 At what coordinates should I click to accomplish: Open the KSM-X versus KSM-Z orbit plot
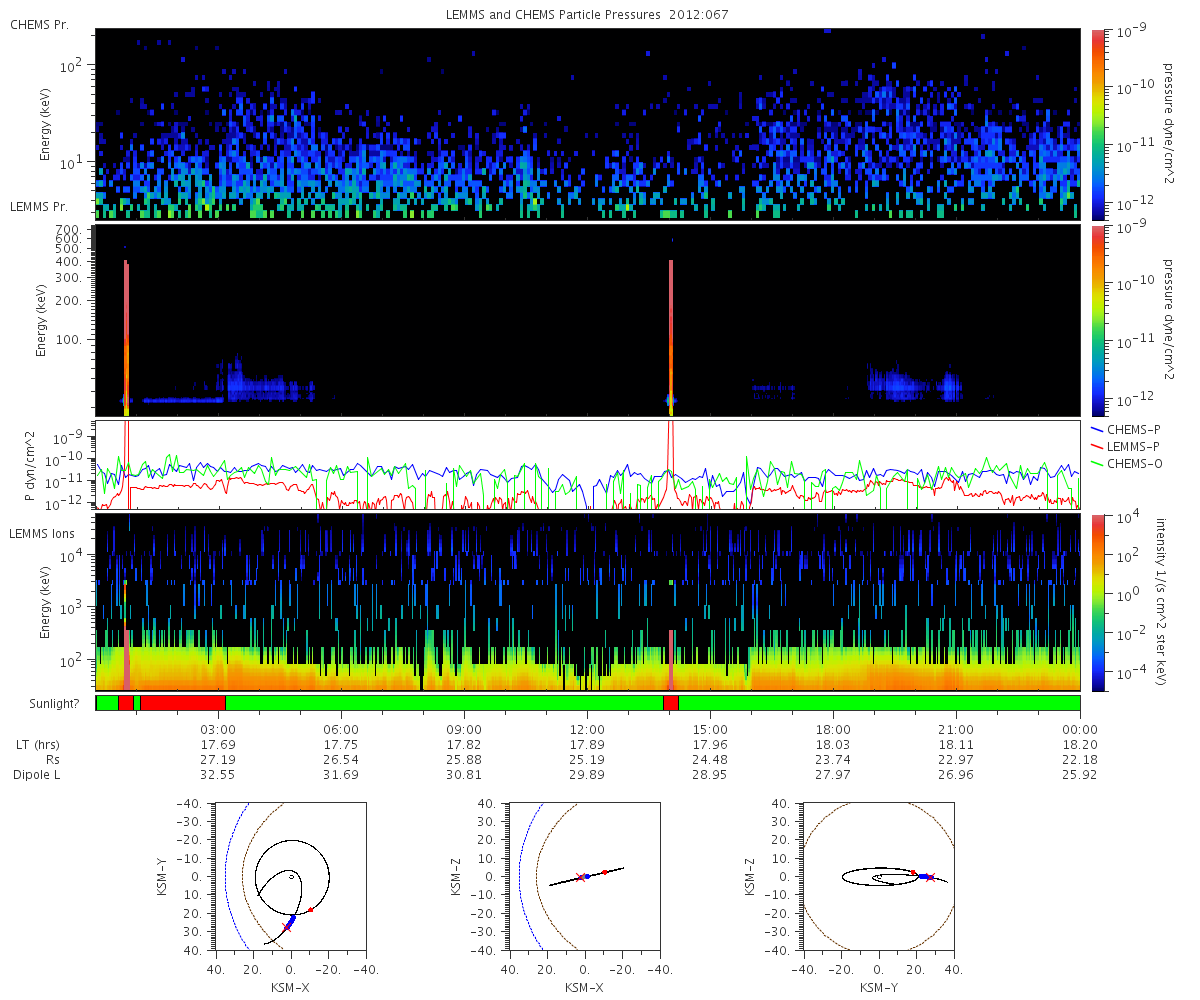coord(584,876)
